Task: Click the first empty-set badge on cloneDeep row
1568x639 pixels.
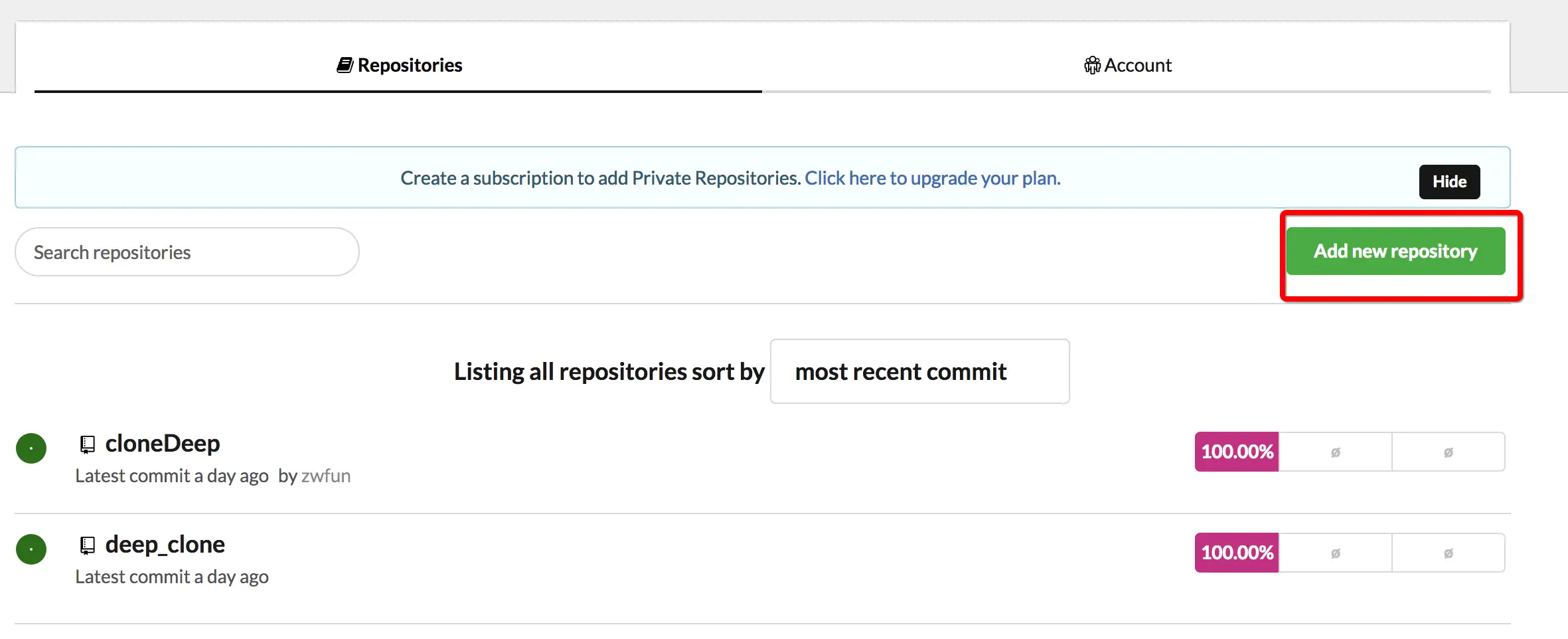Action: tap(1336, 451)
